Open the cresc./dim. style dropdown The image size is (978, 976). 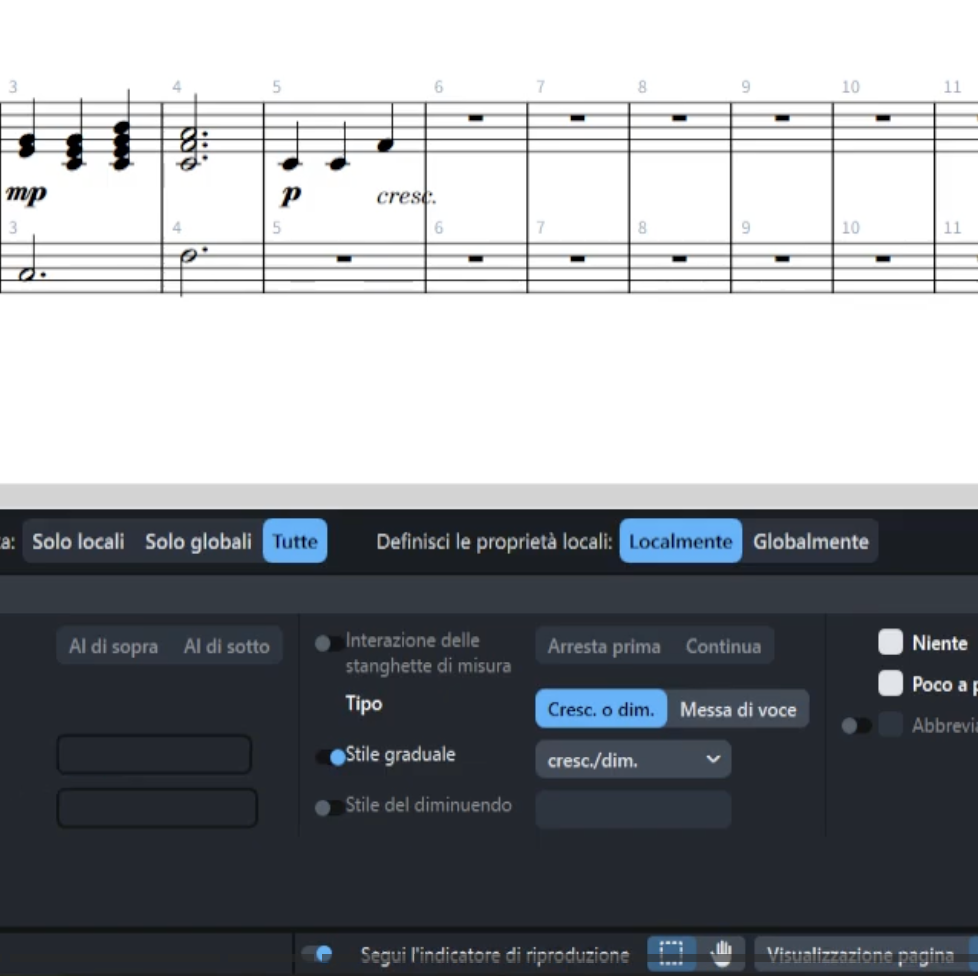tap(633, 760)
